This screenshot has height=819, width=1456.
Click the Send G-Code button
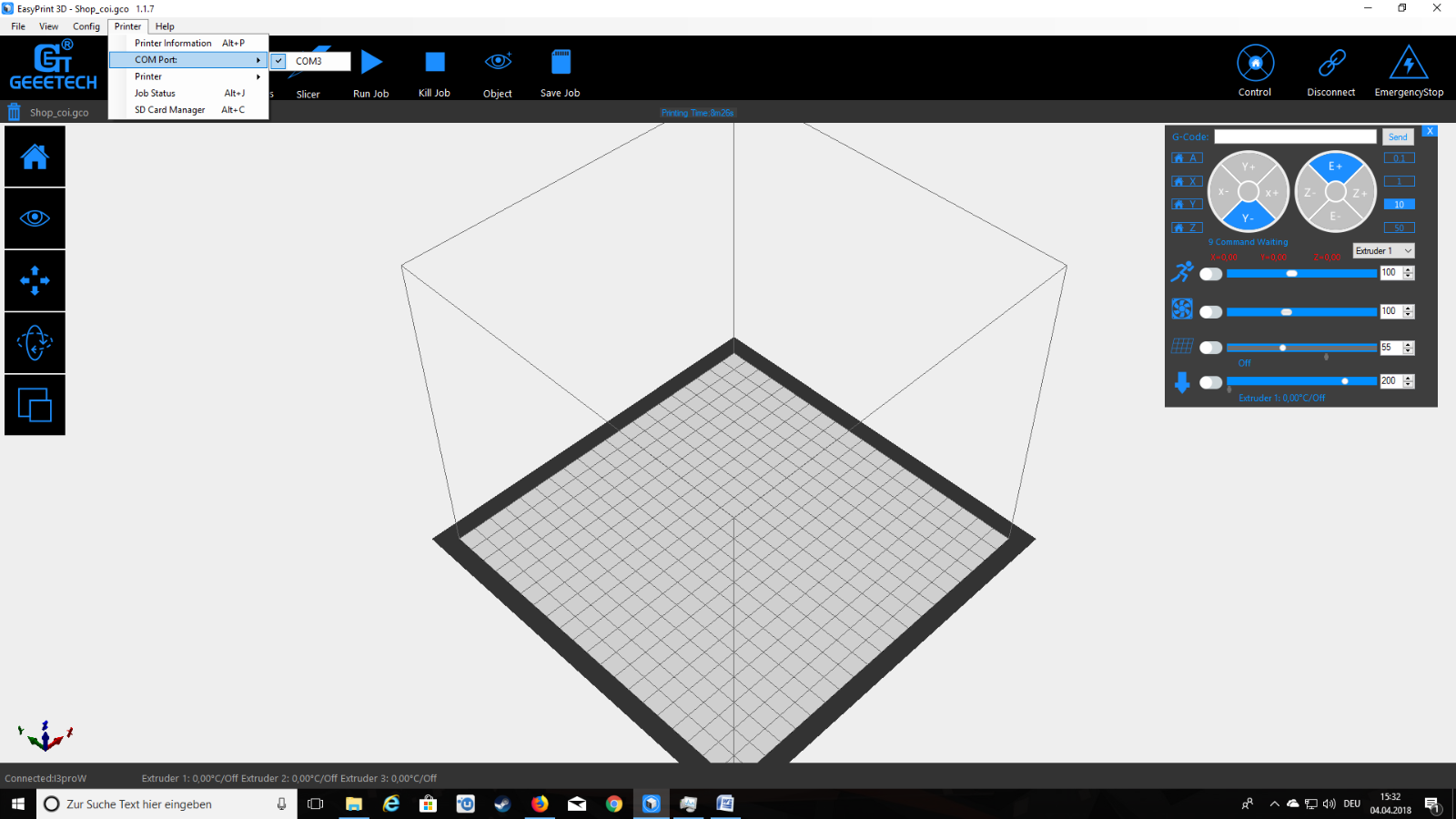tap(1398, 136)
